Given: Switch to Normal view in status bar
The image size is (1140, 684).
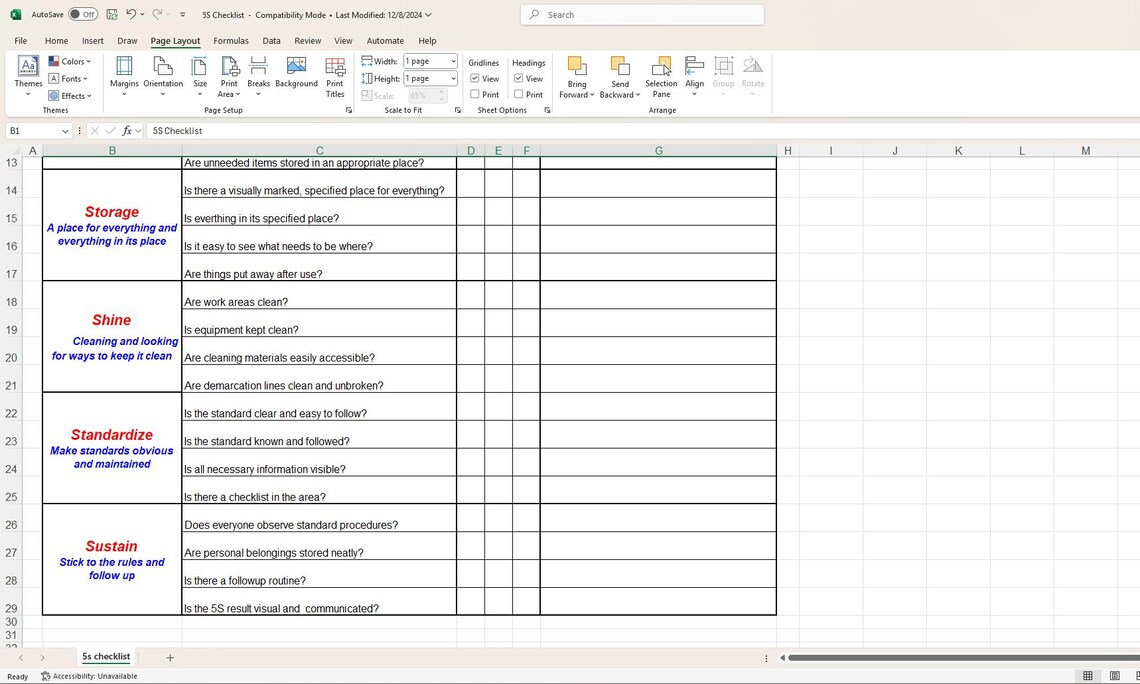Looking at the screenshot, I should click(1088, 676).
